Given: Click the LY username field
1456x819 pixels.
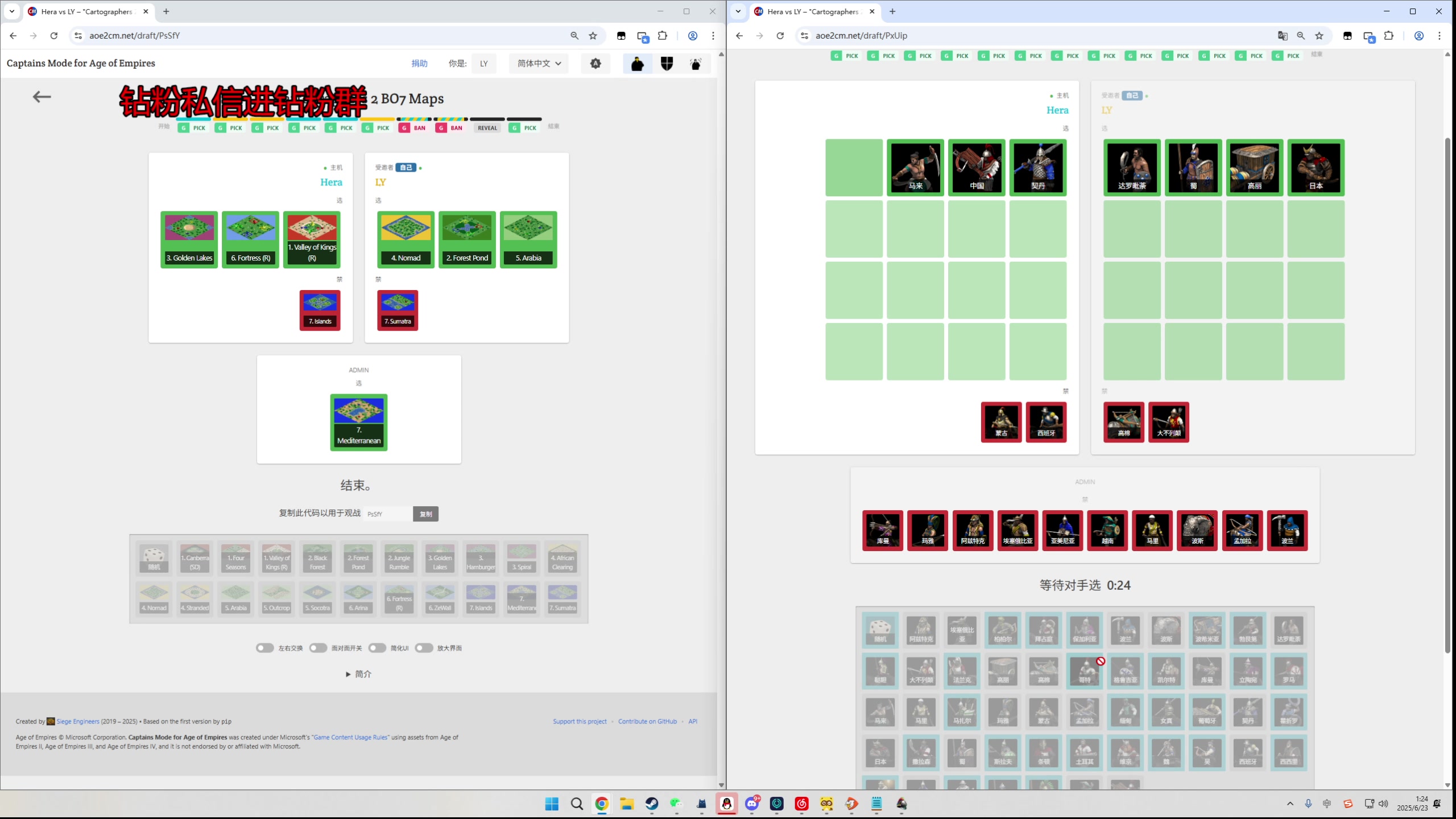Looking at the screenshot, I should tap(484, 63).
